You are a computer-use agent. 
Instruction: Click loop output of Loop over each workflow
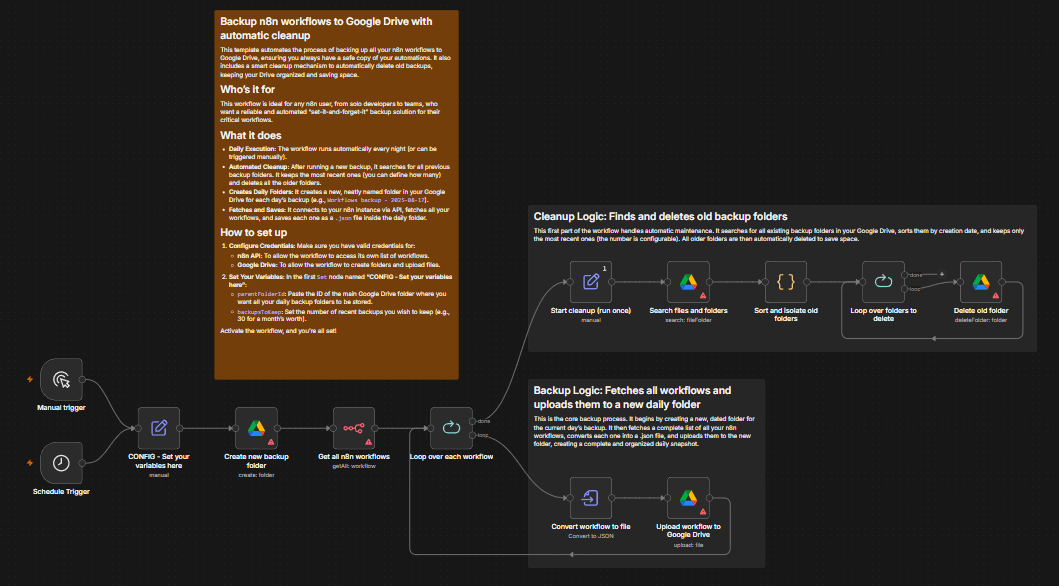472,435
